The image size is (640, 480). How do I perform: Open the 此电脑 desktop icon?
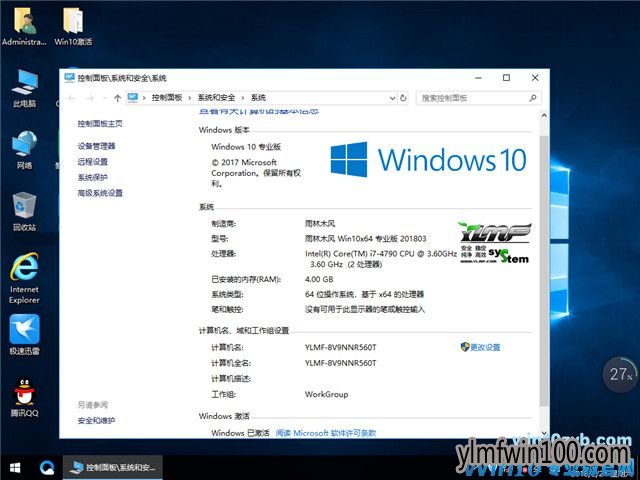24,88
